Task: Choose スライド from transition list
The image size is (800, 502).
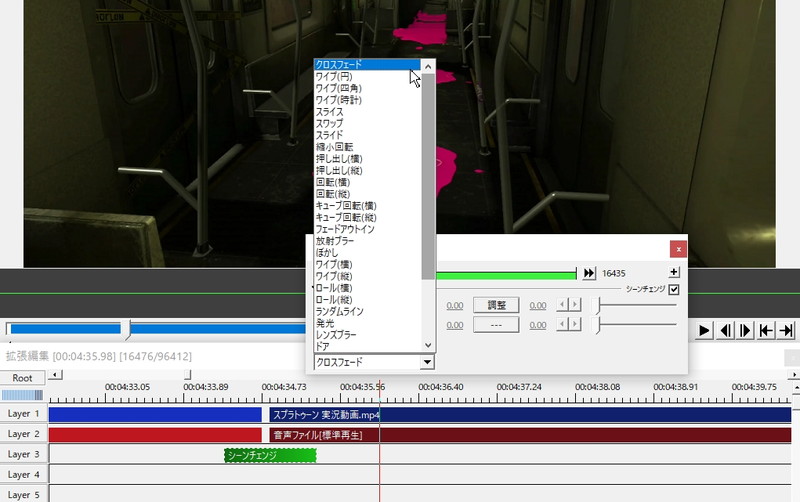Action: tap(367, 135)
